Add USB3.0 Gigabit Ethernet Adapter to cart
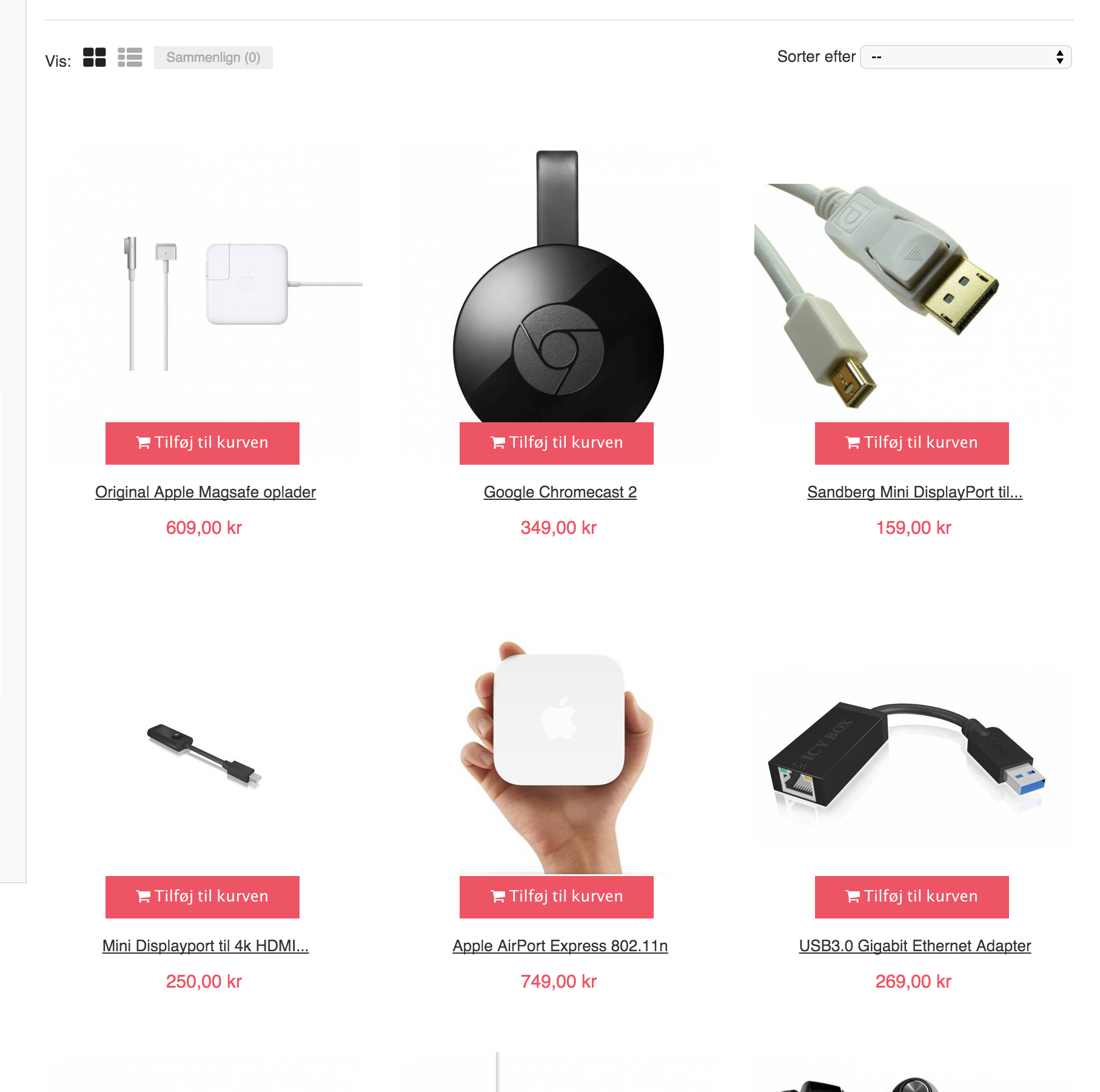The image size is (1100, 1092). pyautogui.click(x=912, y=897)
